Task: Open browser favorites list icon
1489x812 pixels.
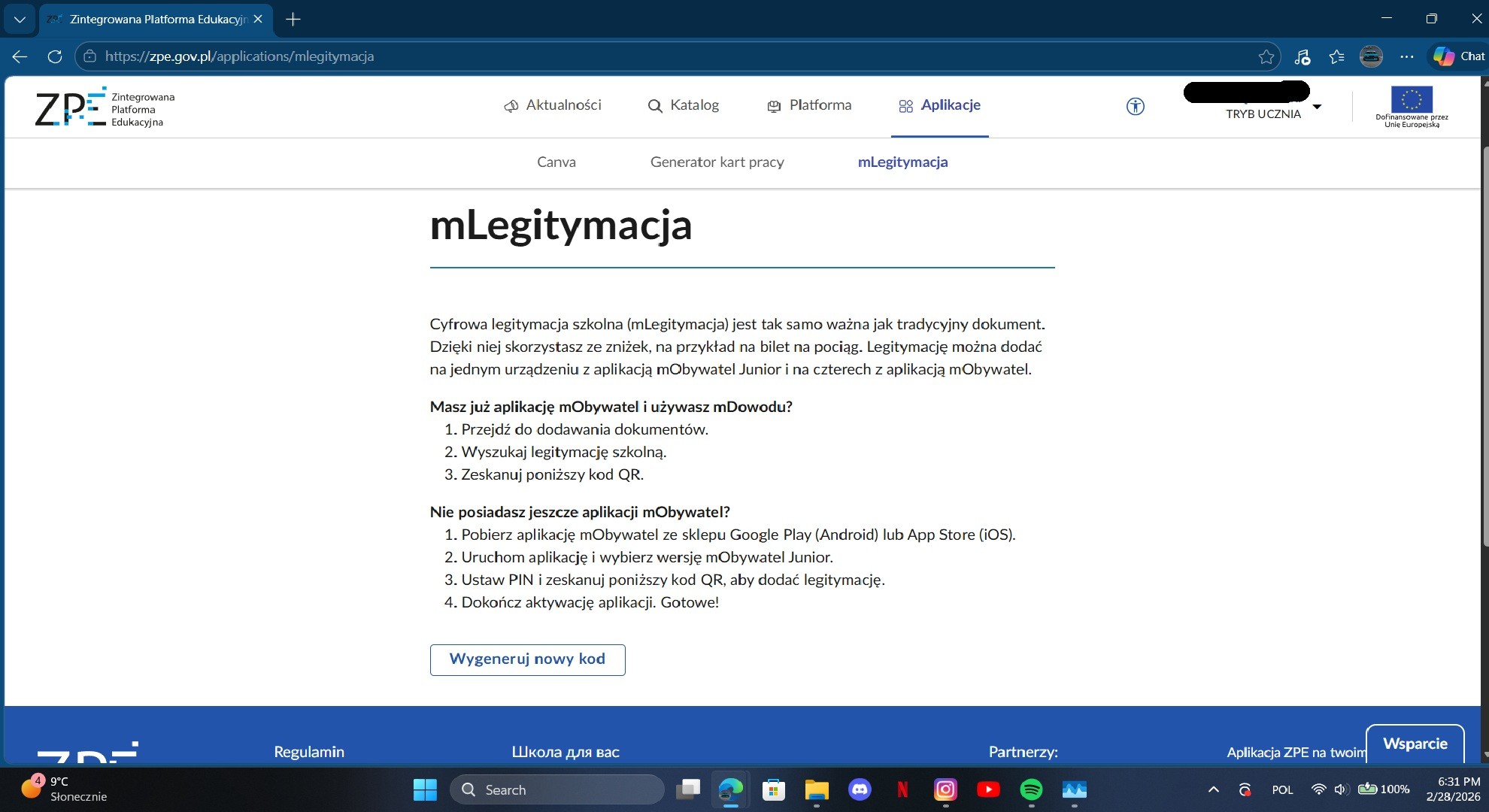Action: click(1336, 56)
